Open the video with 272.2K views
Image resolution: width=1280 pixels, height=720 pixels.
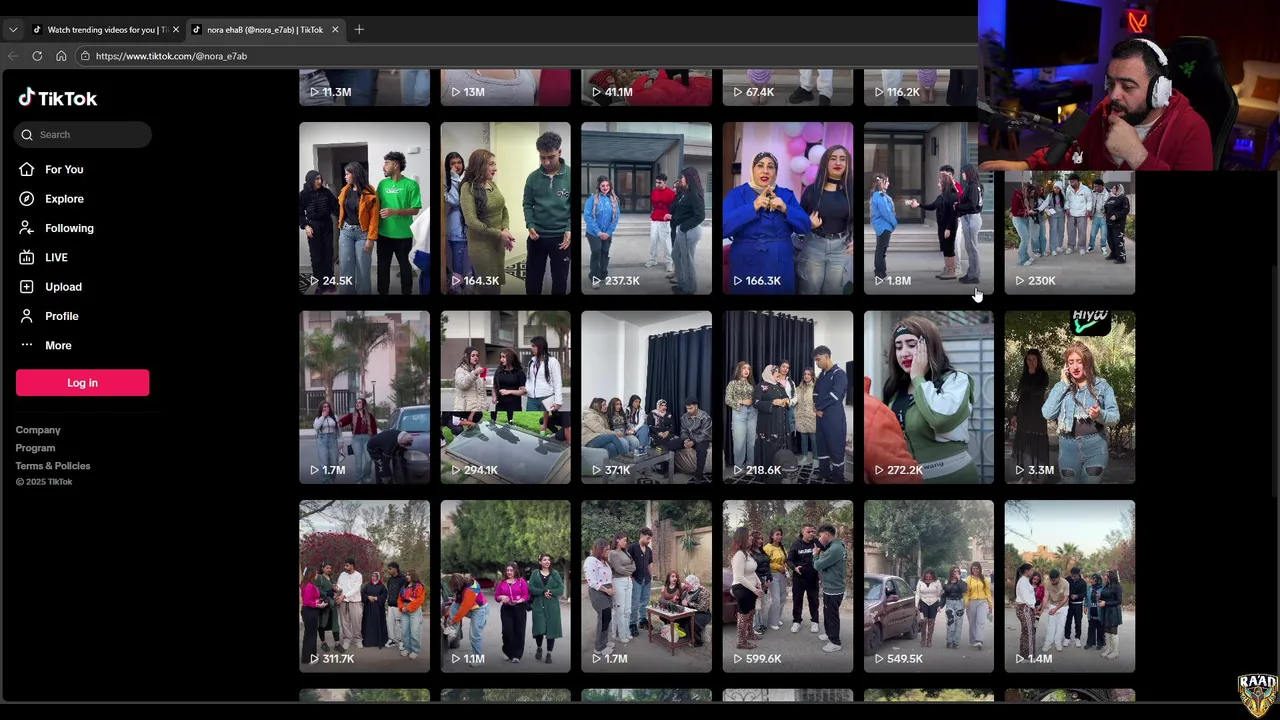929,397
